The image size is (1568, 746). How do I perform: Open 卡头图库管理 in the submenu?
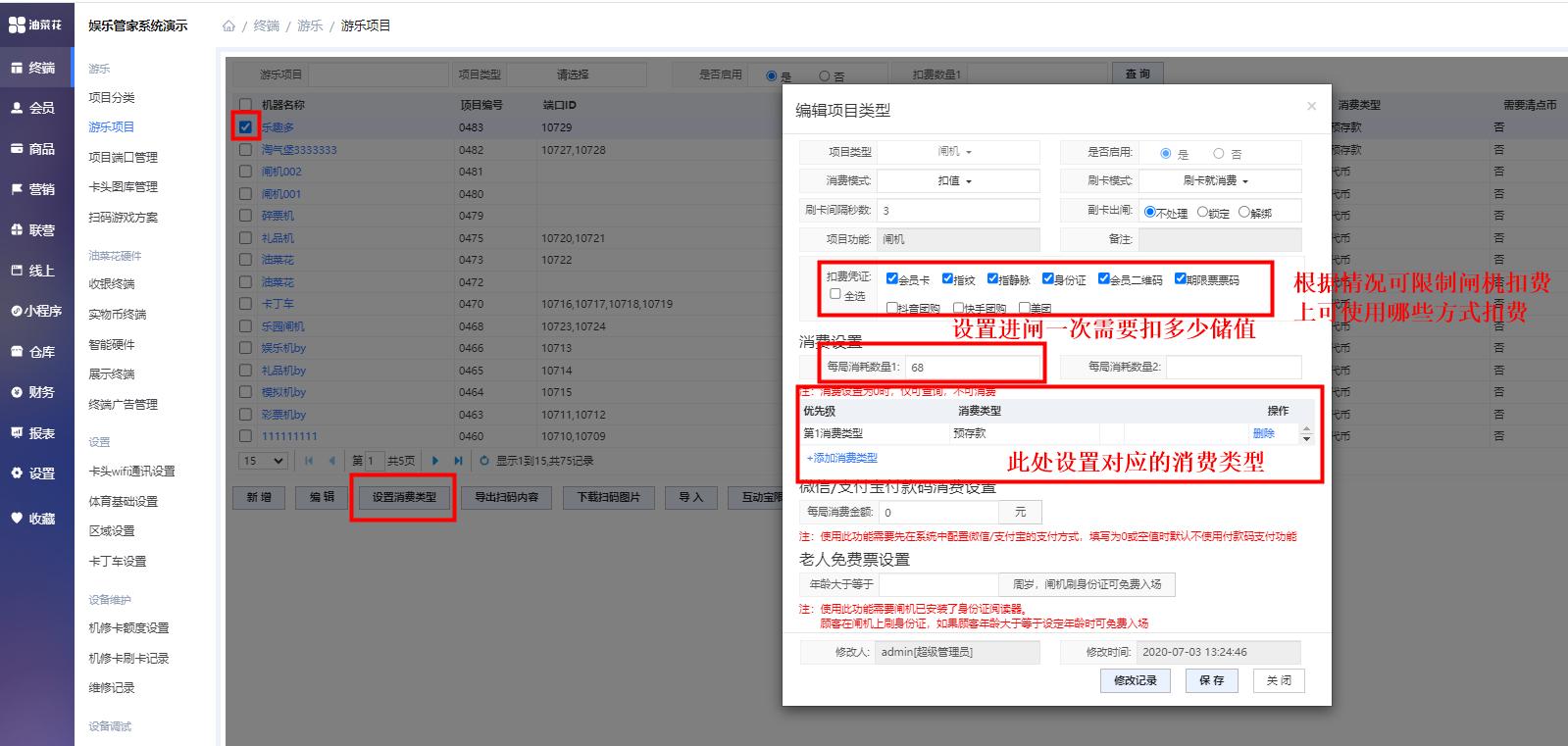[123, 186]
